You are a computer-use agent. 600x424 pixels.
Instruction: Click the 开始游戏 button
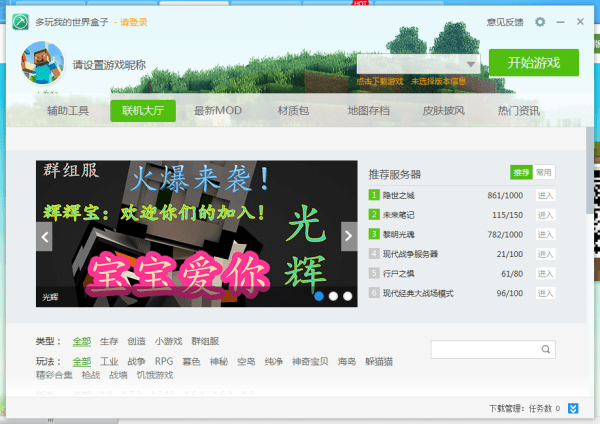pyautogui.click(x=534, y=63)
